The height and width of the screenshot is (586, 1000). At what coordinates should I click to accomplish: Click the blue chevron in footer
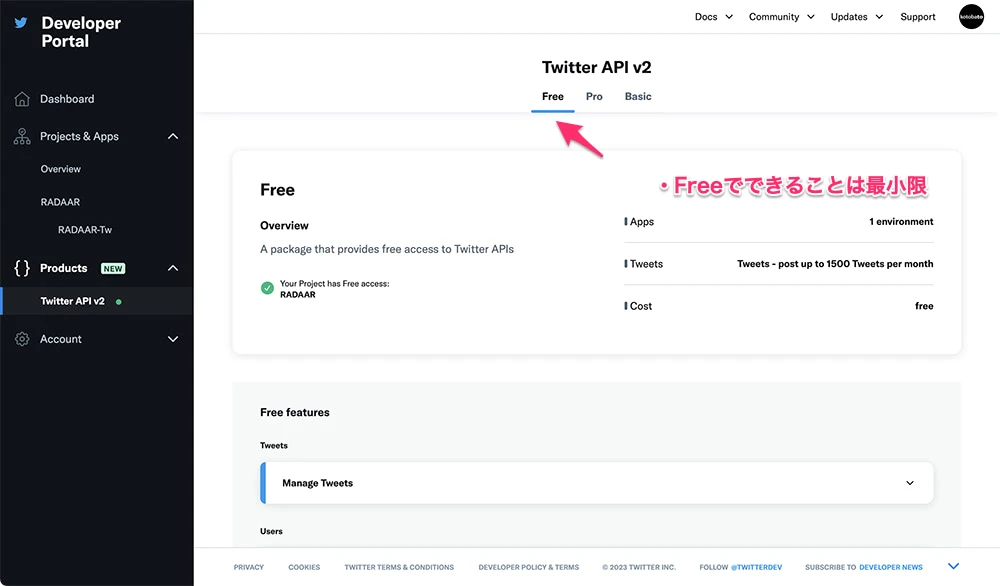tap(953, 567)
